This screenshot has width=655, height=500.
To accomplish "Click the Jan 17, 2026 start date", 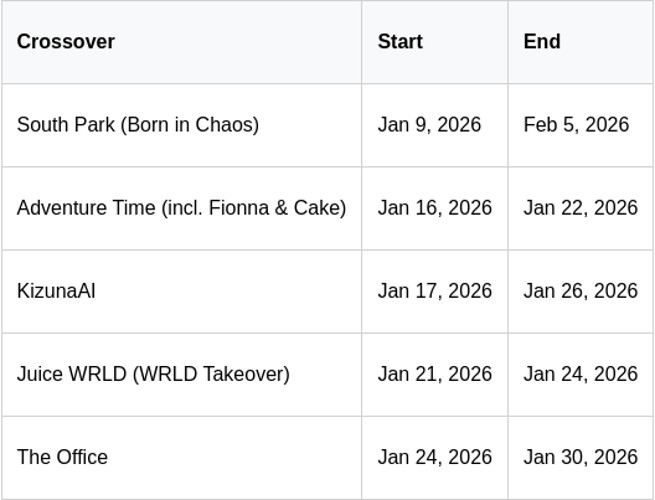I will click(435, 291).
